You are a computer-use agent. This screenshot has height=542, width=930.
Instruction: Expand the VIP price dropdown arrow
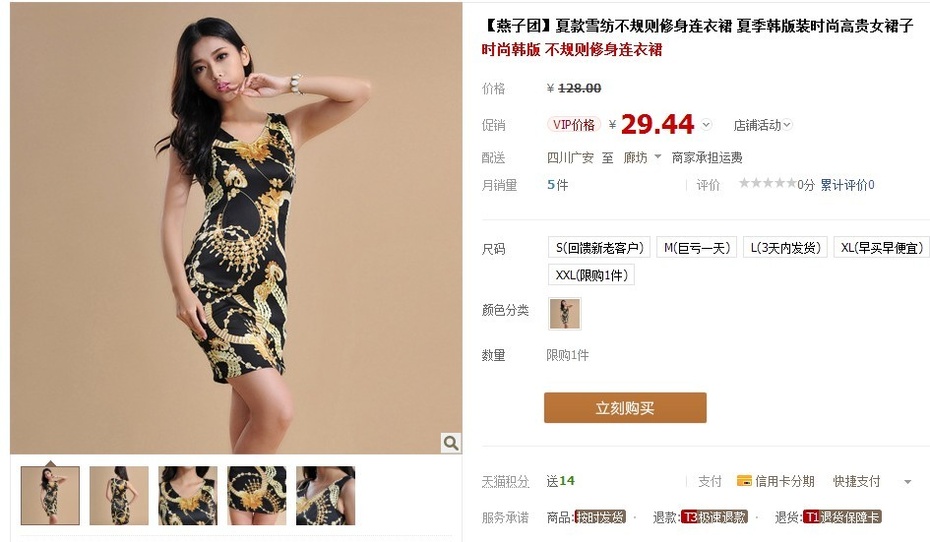pos(706,125)
